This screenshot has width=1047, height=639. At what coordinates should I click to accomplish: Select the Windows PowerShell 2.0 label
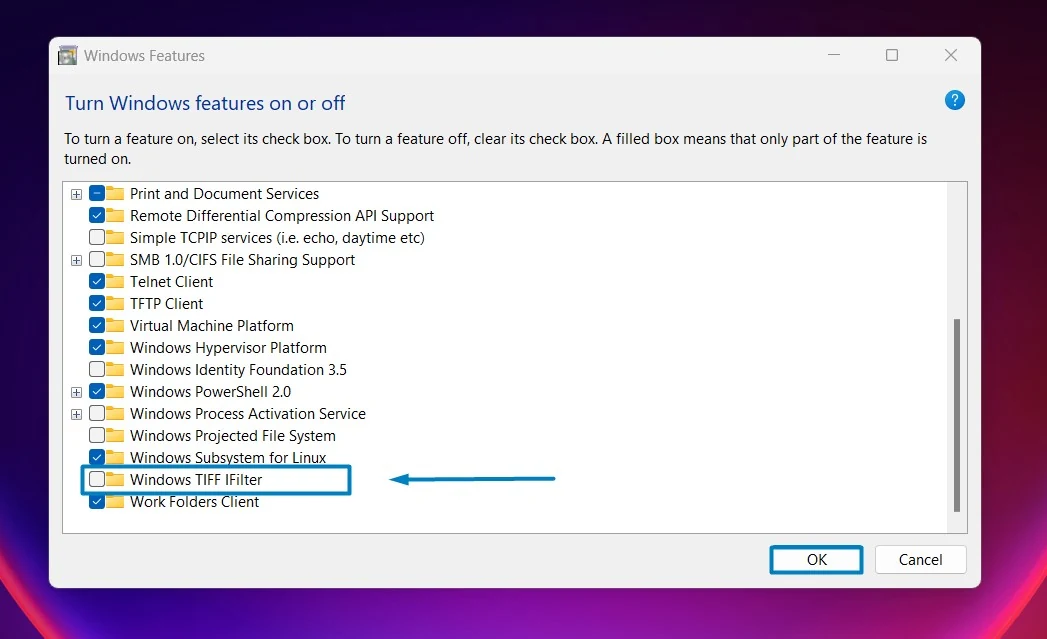(210, 391)
